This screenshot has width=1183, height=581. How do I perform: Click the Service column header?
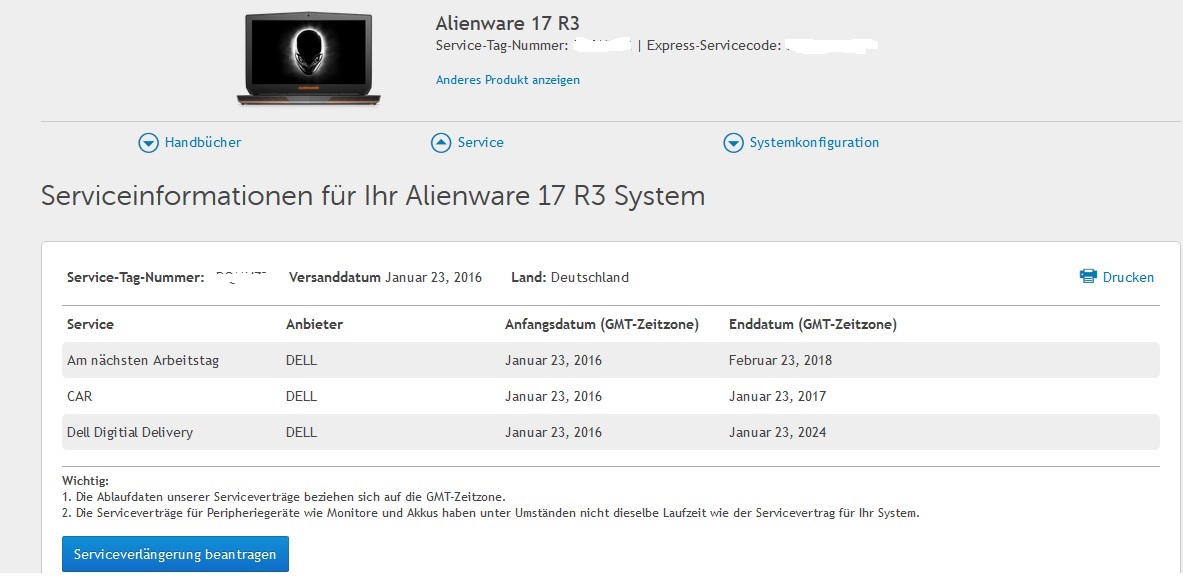tap(90, 324)
